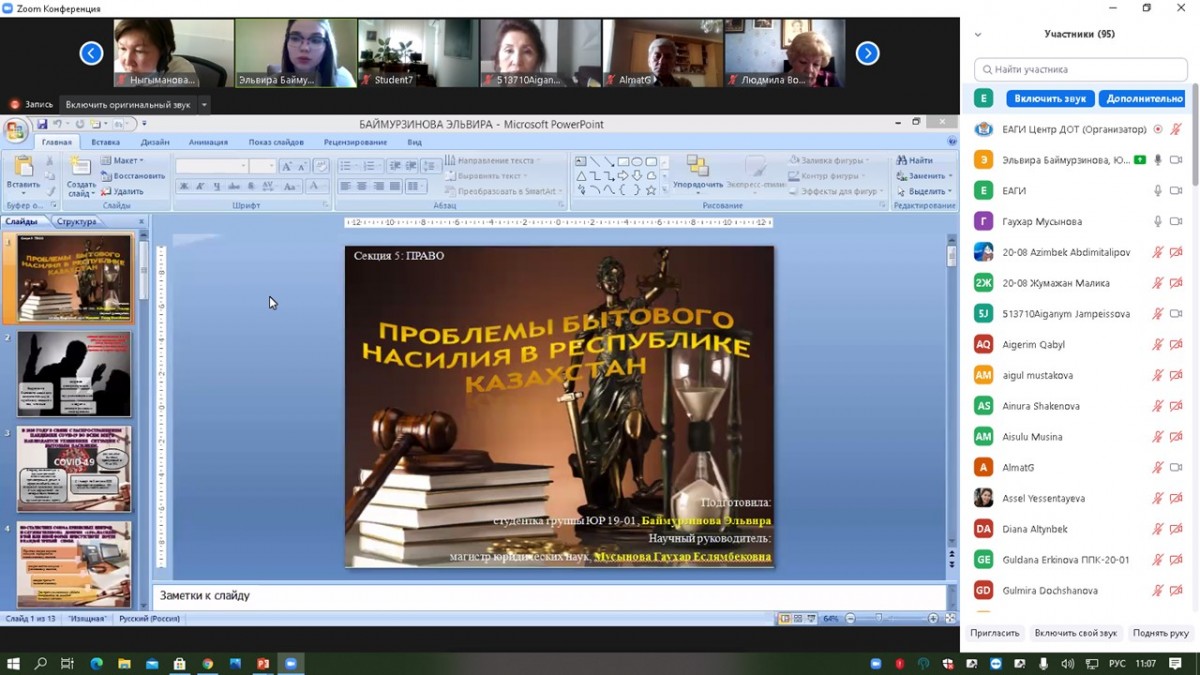
Task: Switch to slide sorter view icon
Action: tap(798, 619)
